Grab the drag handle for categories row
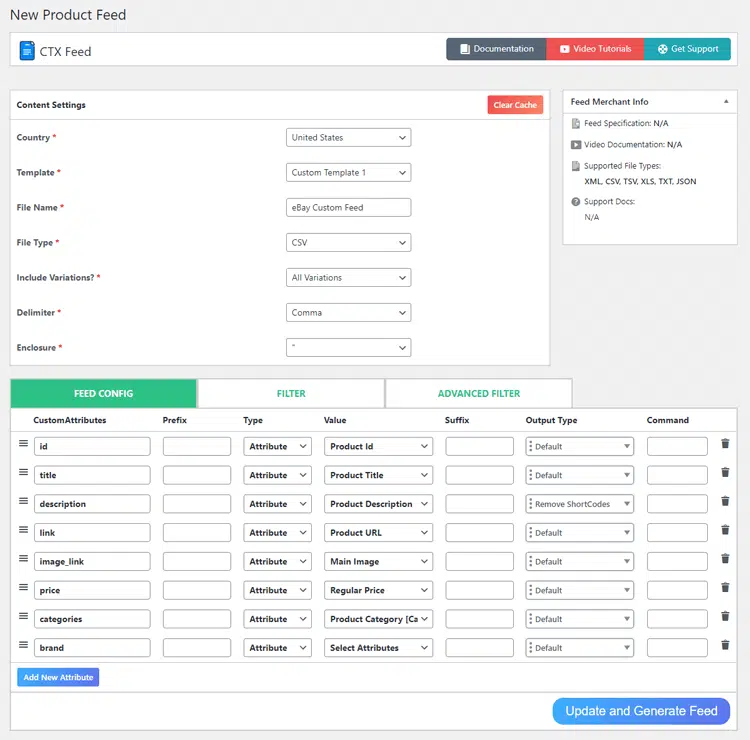Viewport: 750px width, 740px height. 23,616
